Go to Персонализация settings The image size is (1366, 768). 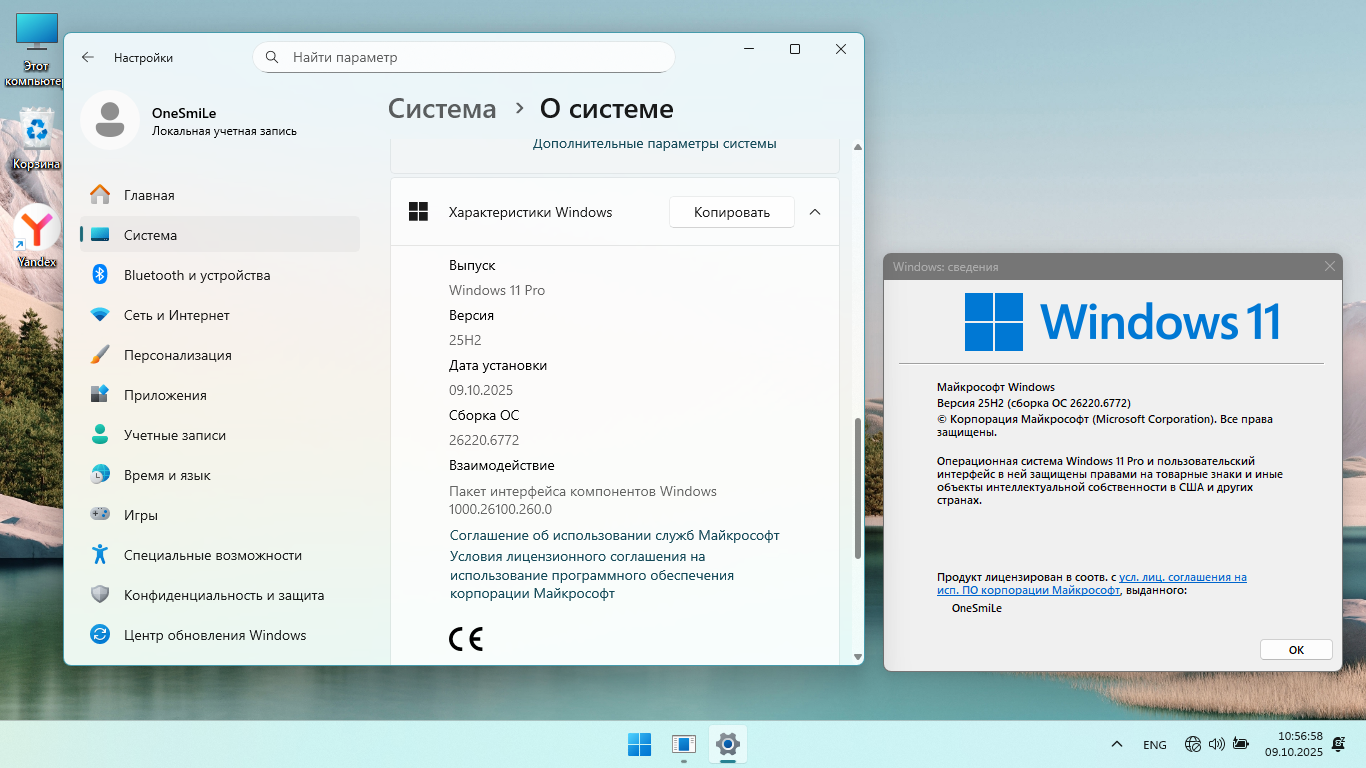coord(177,355)
